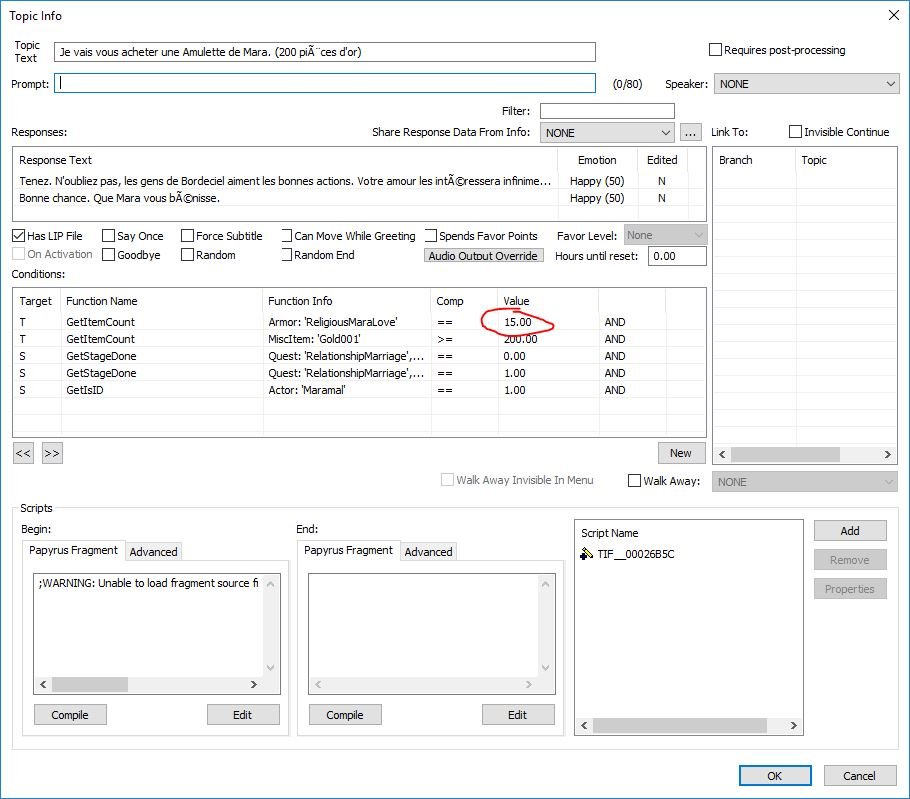The height and width of the screenshot is (799, 910).
Task: Switch to Advanced tab under Begin script
Action: click(x=154, y=552)
